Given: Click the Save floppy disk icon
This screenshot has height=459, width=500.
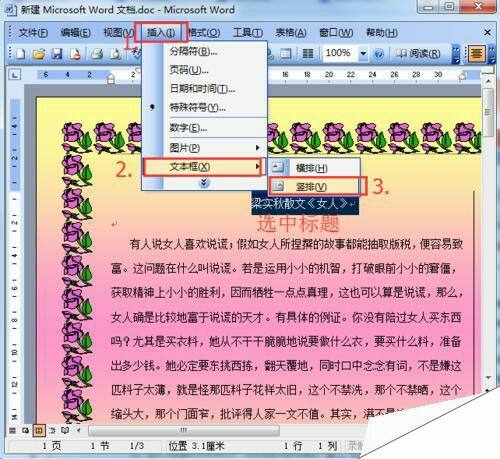Looking at the screenshot, I should tap(57, 54).
